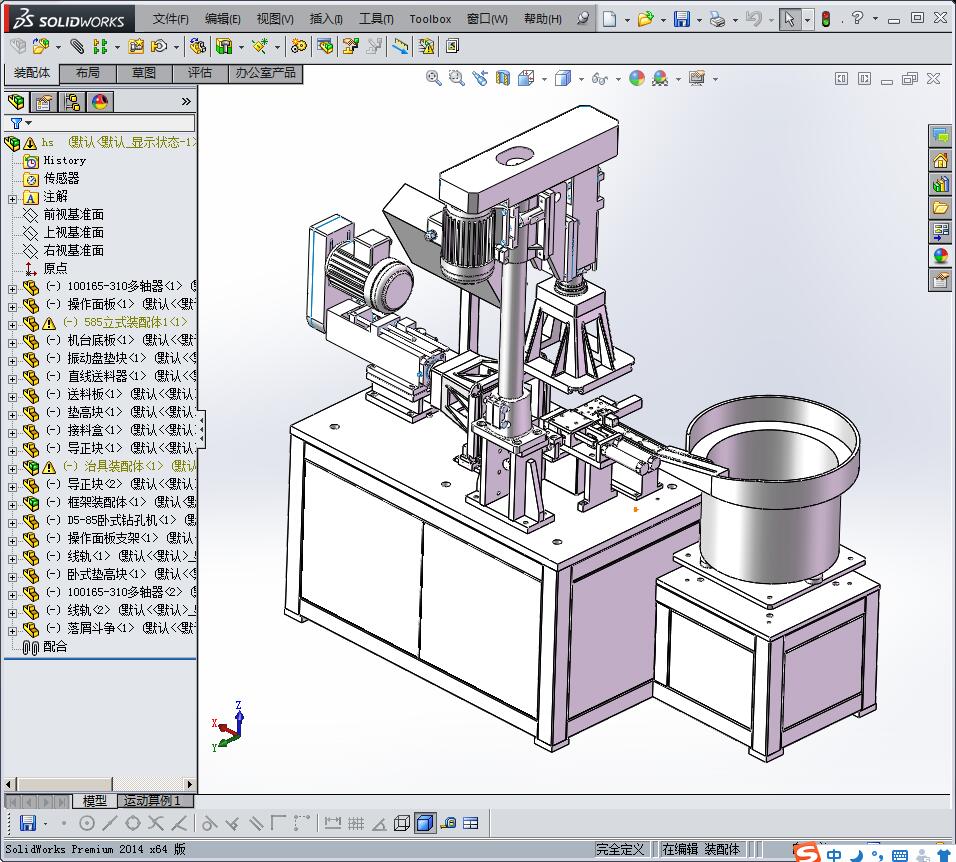This screenshot has height=862, width=956.
Task: Open the Appearances sphere in task pane
Action: tap(940, 256)
